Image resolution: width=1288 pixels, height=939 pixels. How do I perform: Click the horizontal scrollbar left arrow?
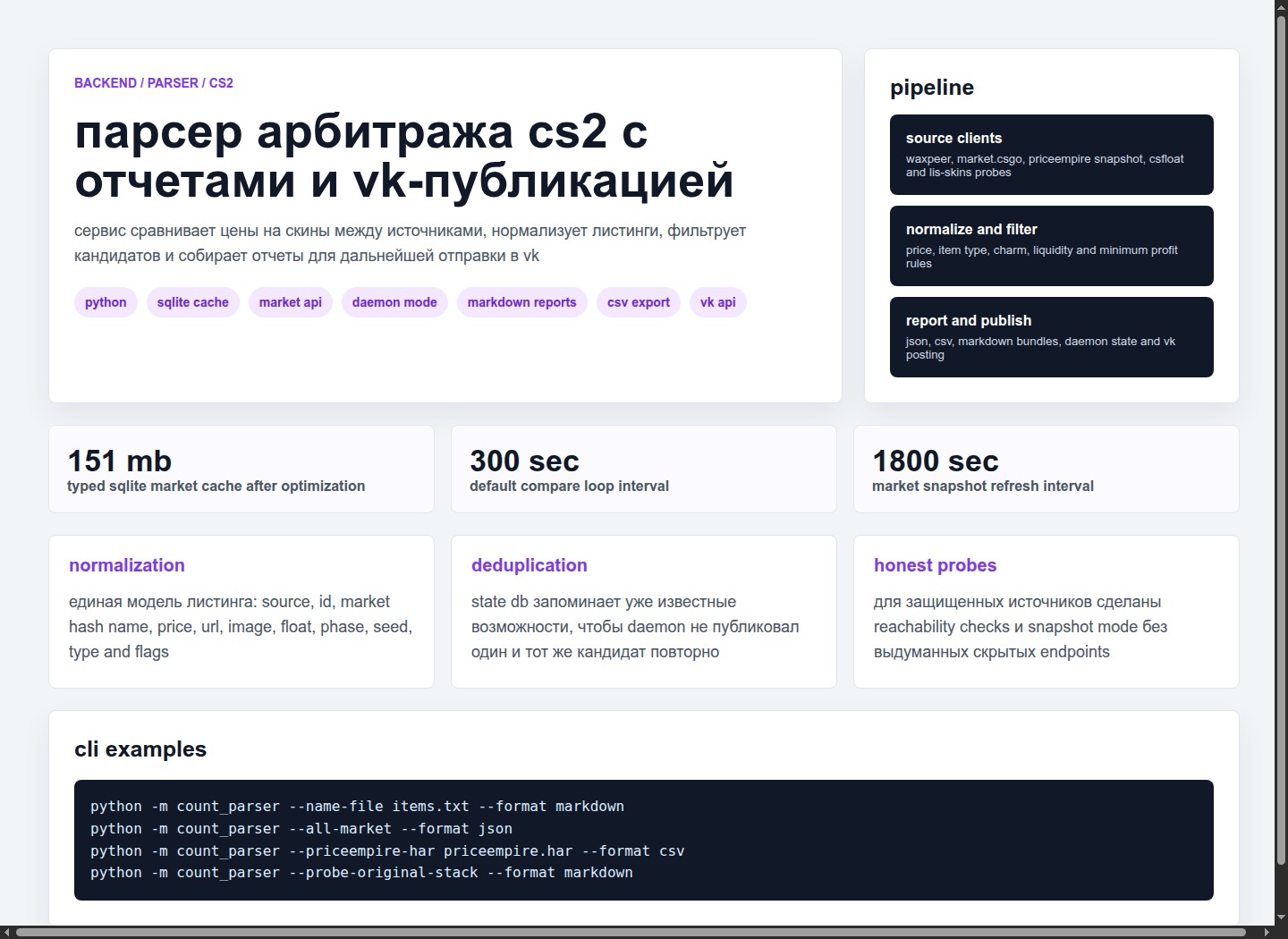[x=7, y=932]
